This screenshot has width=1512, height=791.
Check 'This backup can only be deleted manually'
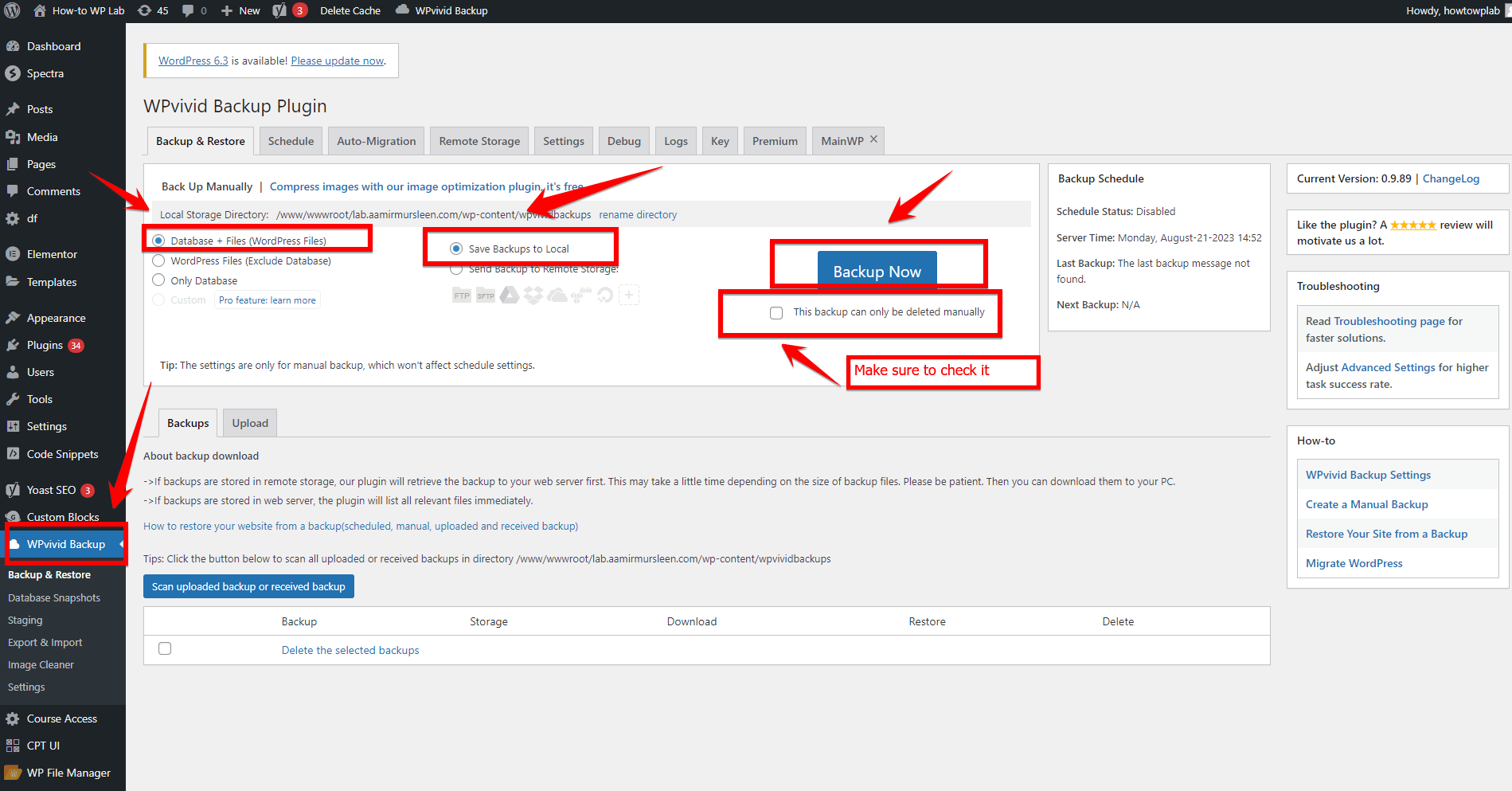click(x=776, y=312)
